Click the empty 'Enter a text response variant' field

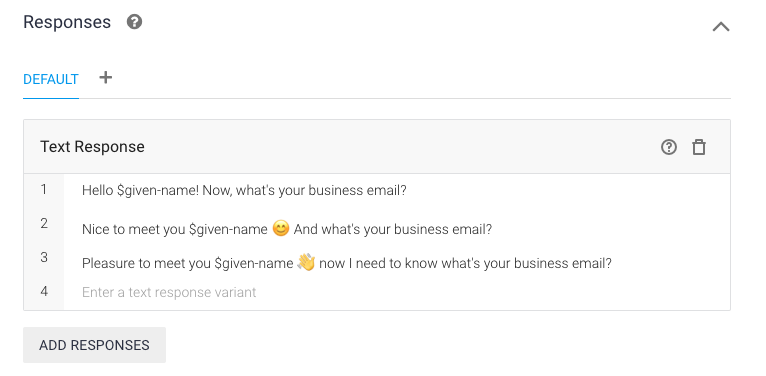click(397, 292)
